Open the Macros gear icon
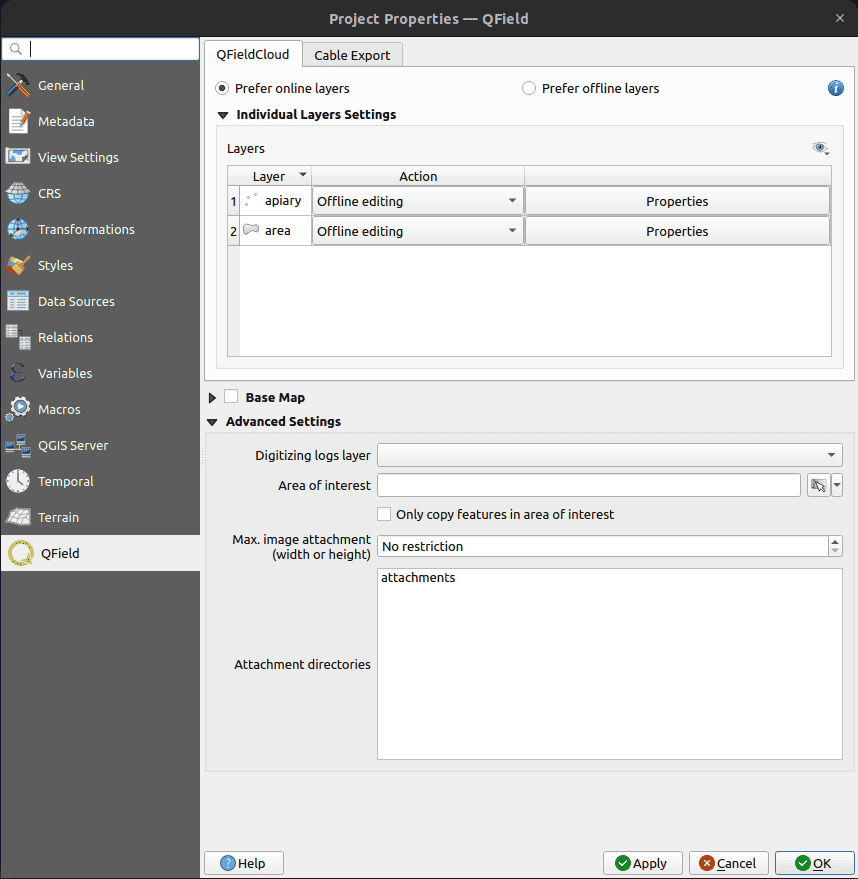Screen dimensions: 858x879 tap(18, 409)
